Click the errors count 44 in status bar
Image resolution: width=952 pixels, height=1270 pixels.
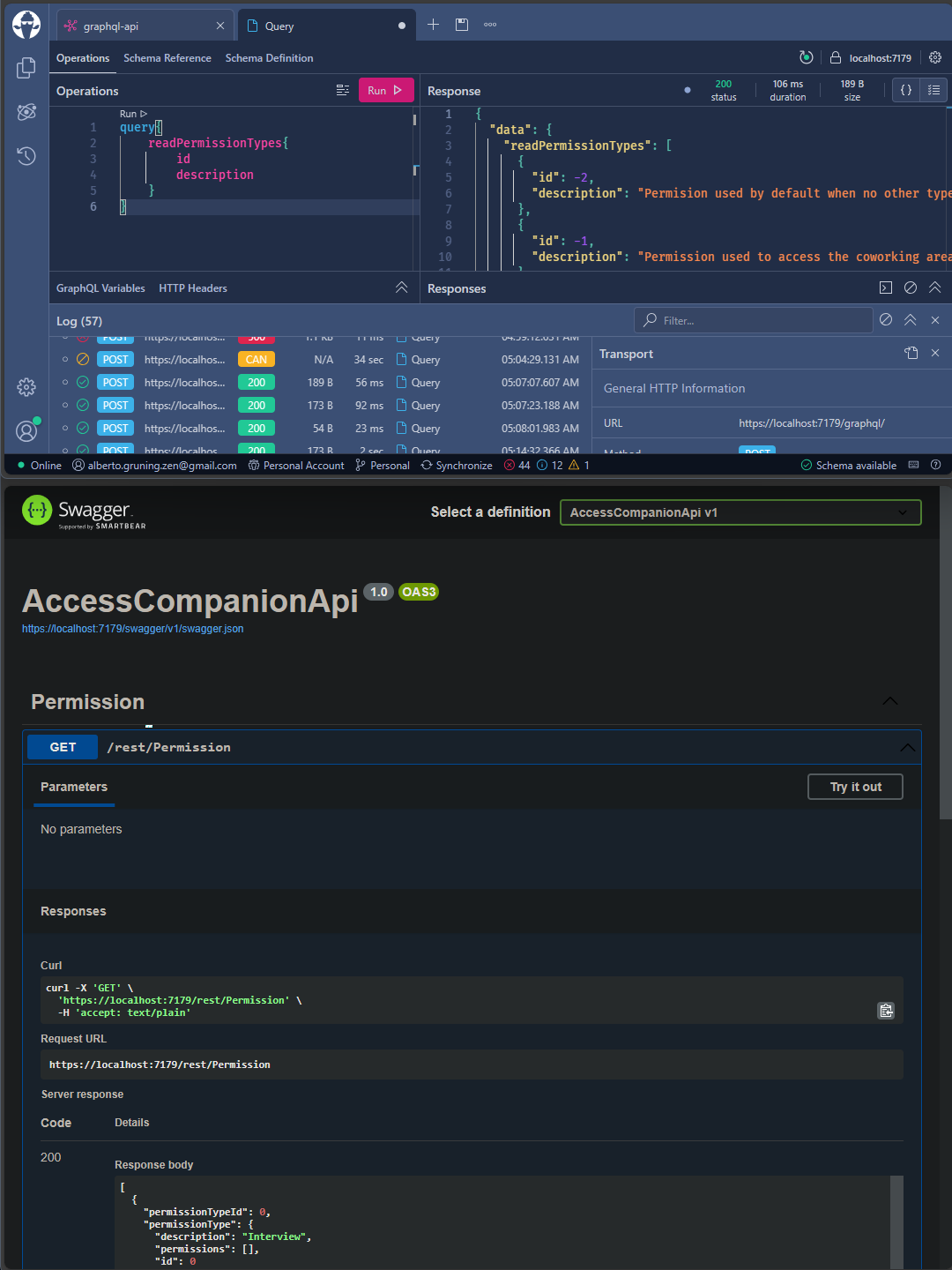(517, 466)
